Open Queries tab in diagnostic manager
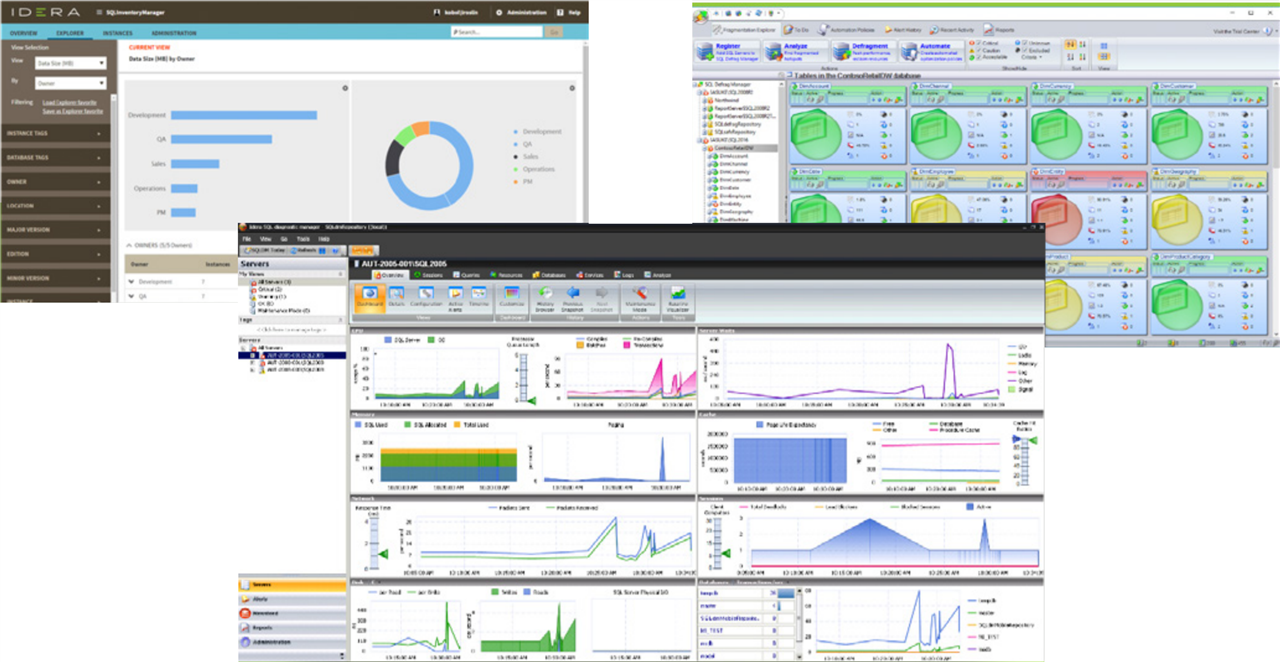Image resolution: width=1280 pixels, height=662 pixels. pos(469,274)
